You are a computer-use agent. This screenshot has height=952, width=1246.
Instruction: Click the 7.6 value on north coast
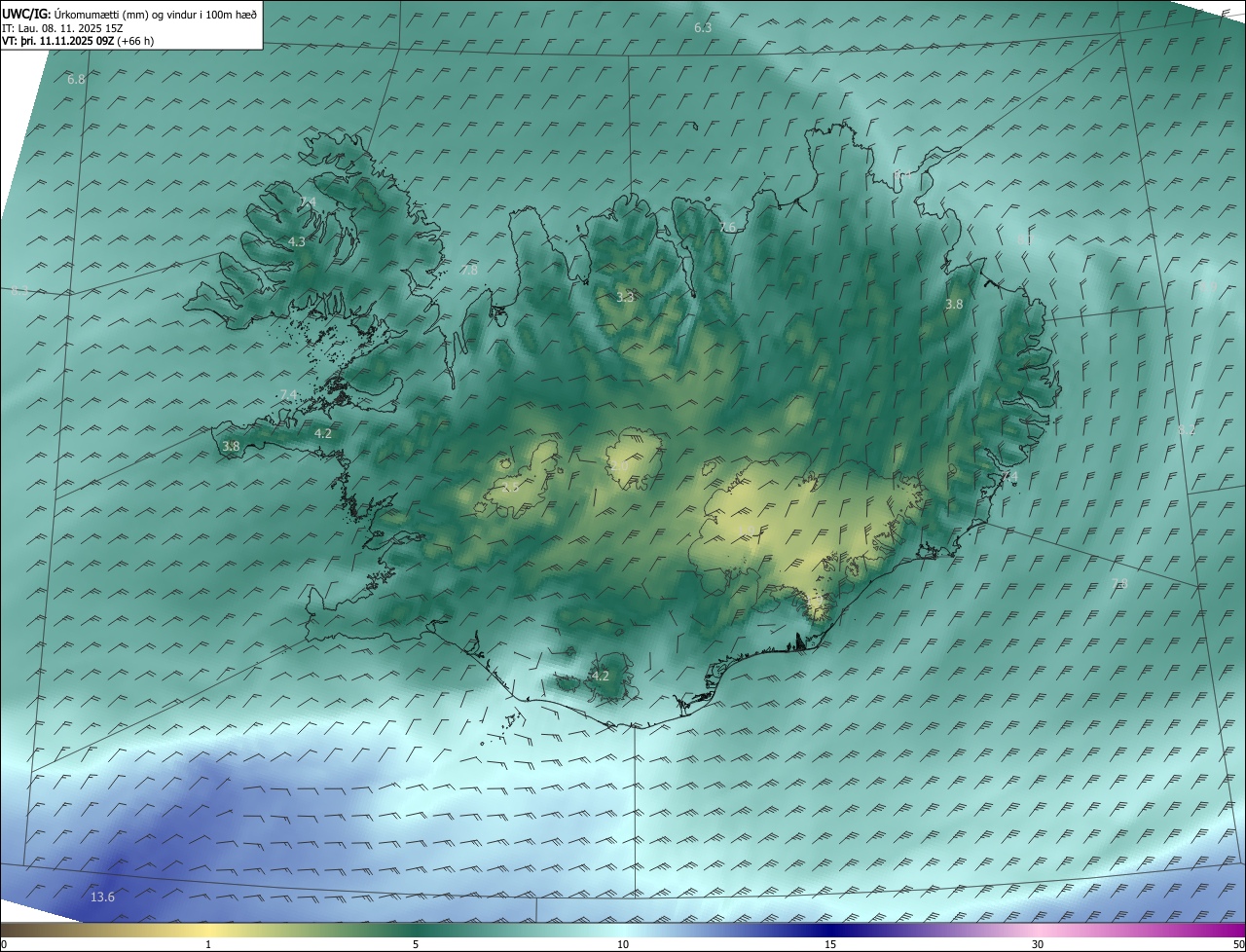pos(727,227)
